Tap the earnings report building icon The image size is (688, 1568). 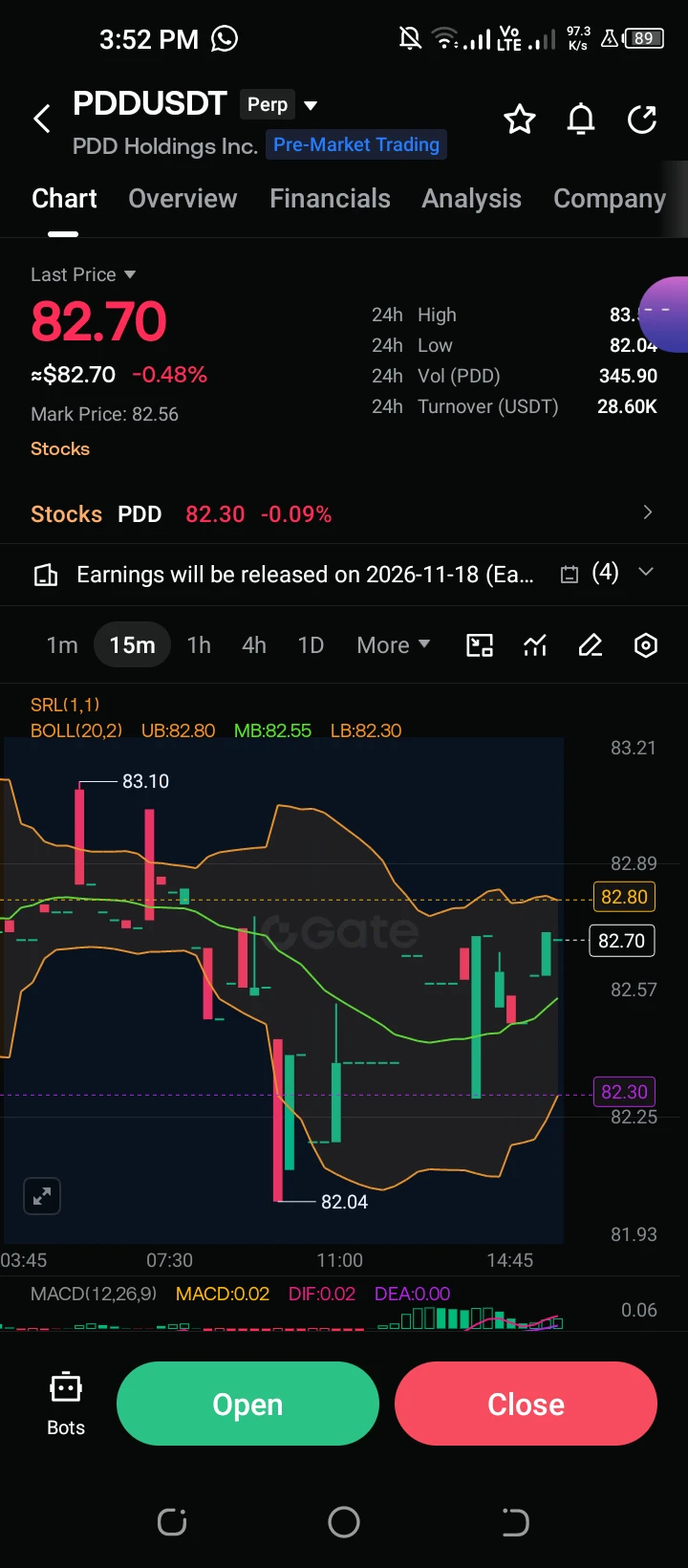click(x=46, y=575)
